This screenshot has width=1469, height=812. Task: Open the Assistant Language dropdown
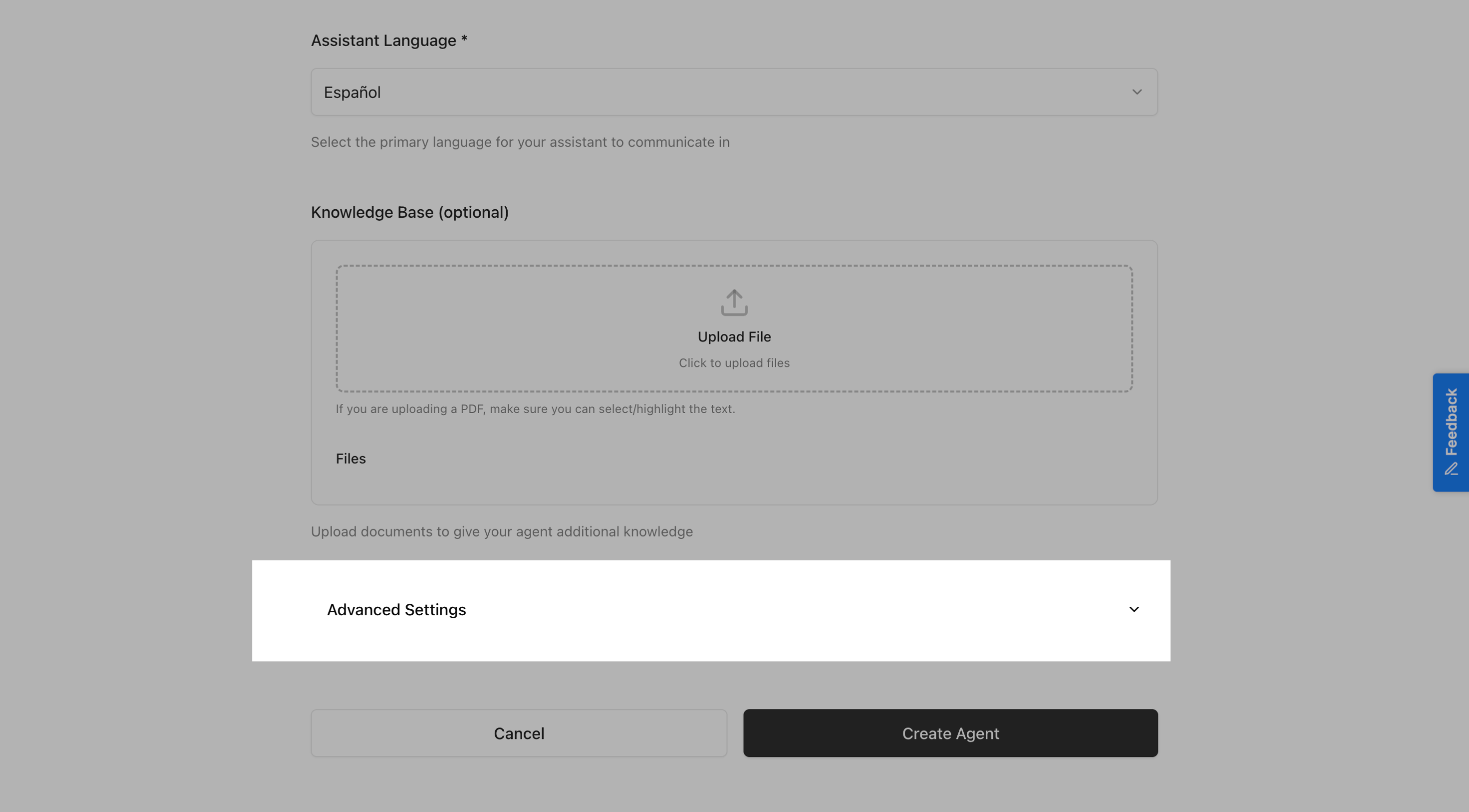click(x=733, y=91)
